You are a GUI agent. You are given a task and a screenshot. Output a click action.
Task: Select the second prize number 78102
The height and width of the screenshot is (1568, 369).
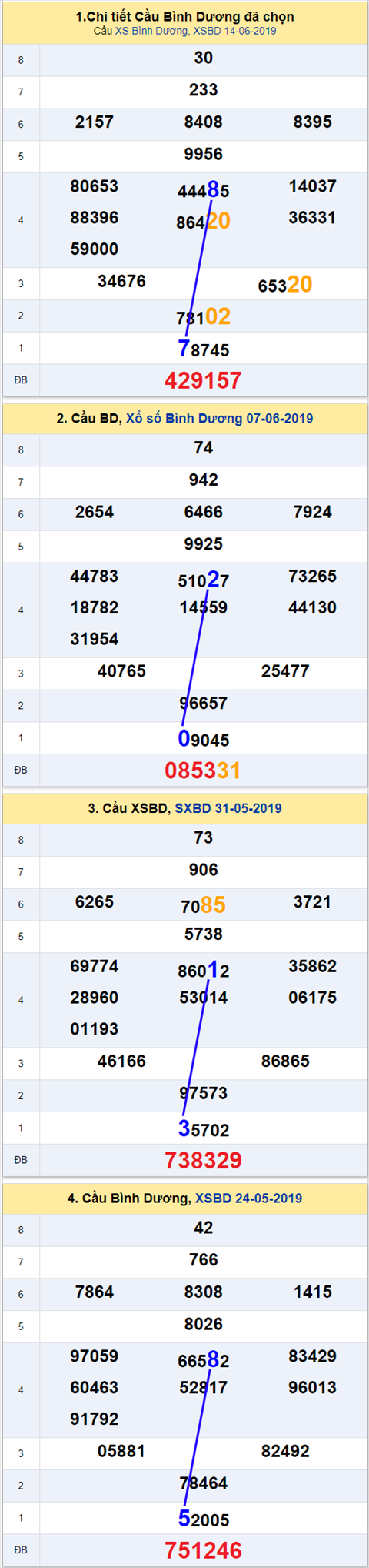click(204, 317)
